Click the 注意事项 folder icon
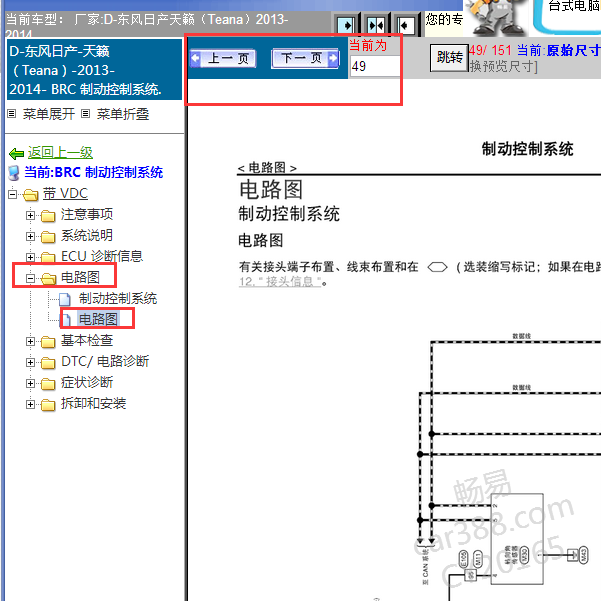 pos(48,216)
